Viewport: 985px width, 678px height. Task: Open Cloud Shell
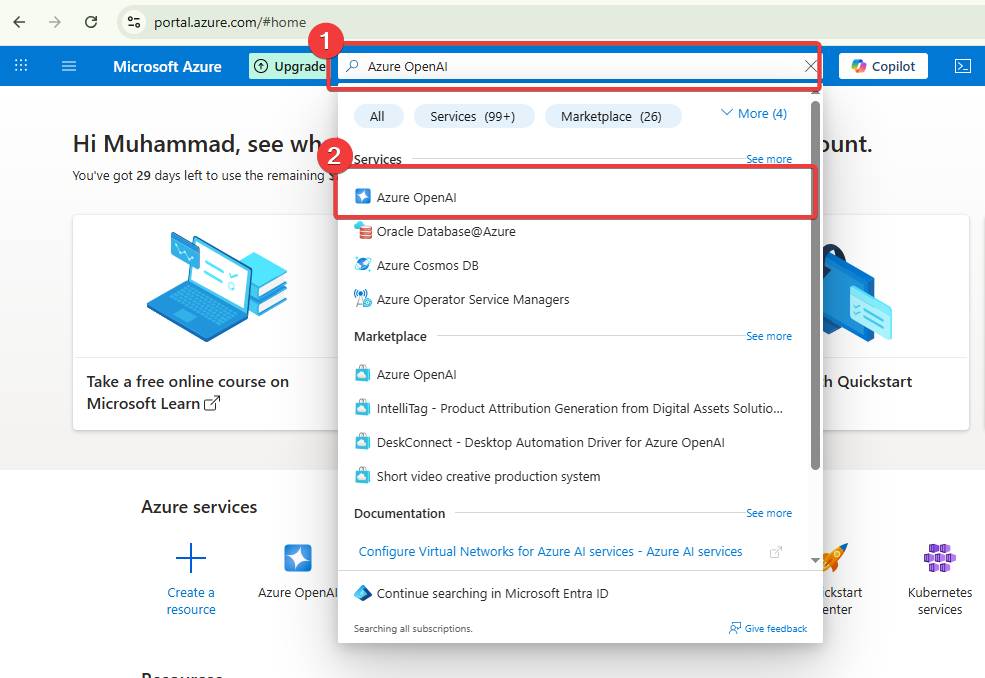point(962,66)
